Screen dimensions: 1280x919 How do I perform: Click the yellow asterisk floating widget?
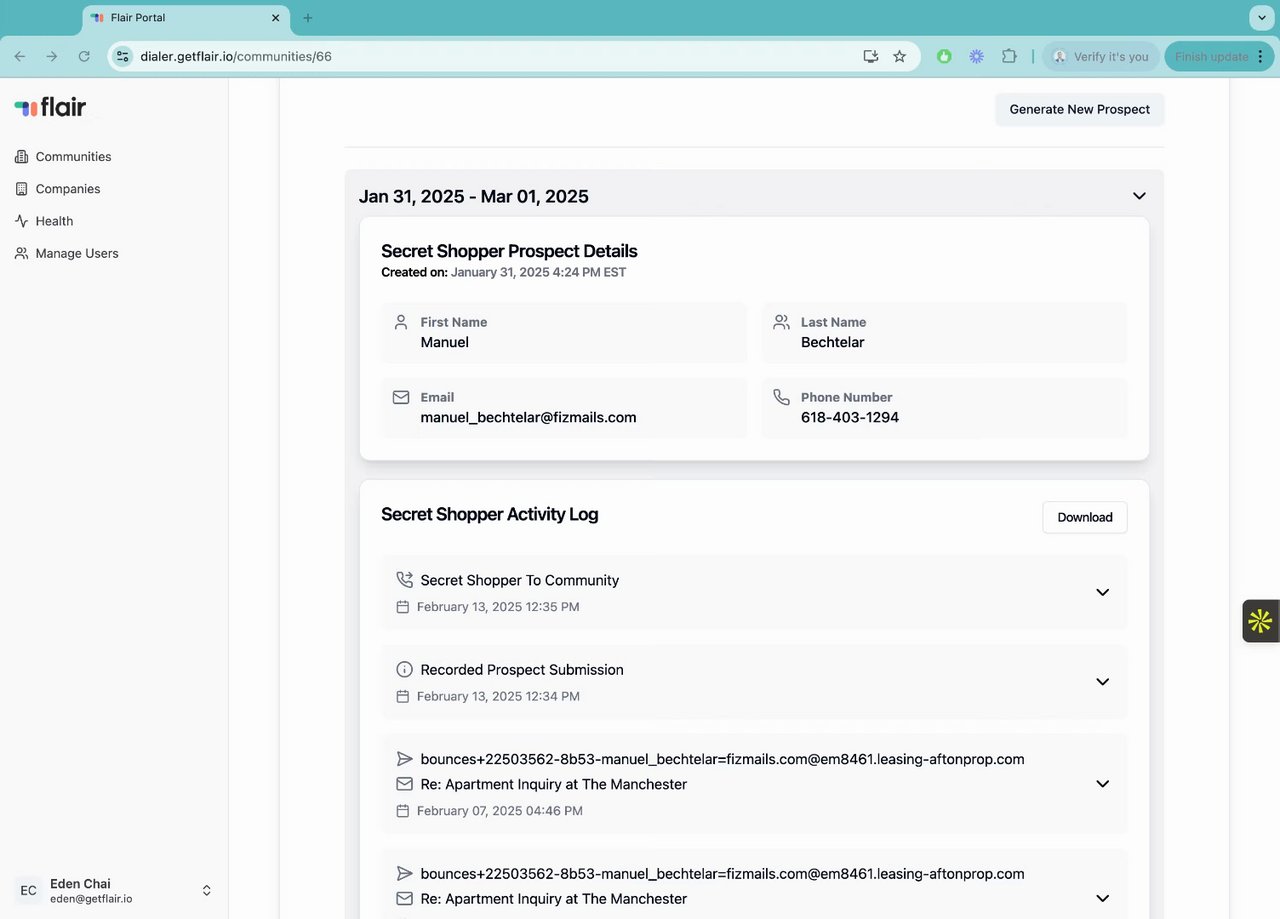click(x=1260, y=621)
